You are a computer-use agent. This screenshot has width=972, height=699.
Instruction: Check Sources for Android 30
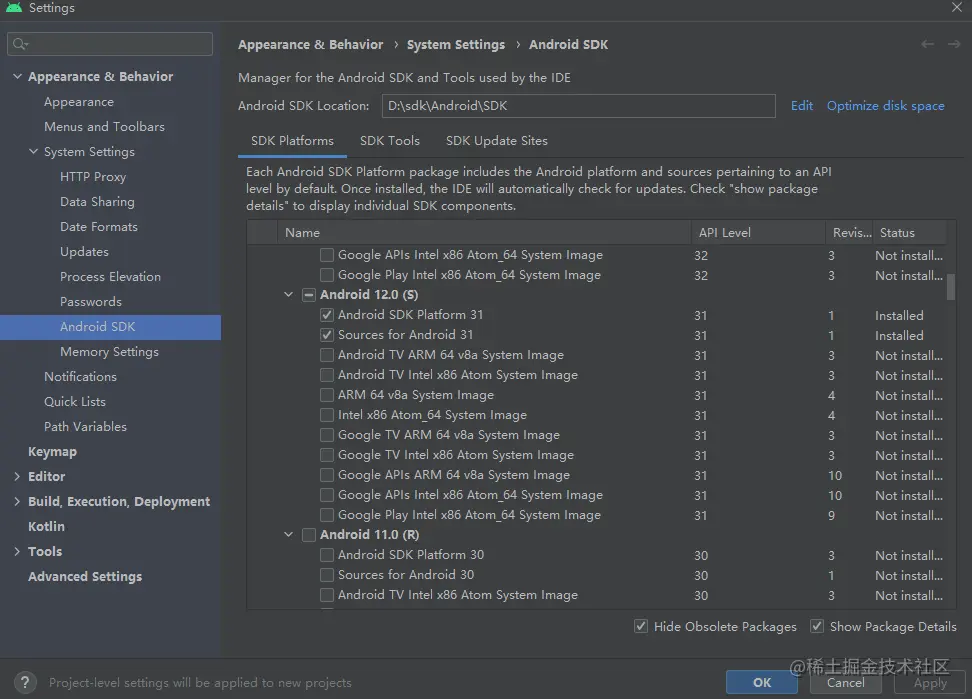[x=327, y=574]
